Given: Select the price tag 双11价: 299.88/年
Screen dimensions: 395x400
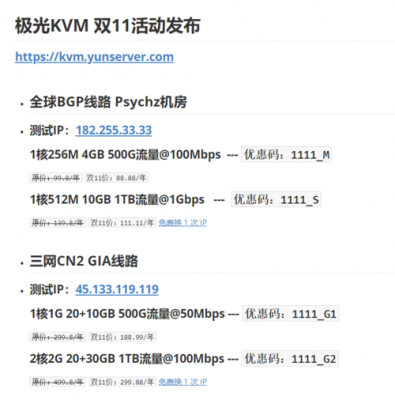Looking at the screenshot, I should pos(122,381).
